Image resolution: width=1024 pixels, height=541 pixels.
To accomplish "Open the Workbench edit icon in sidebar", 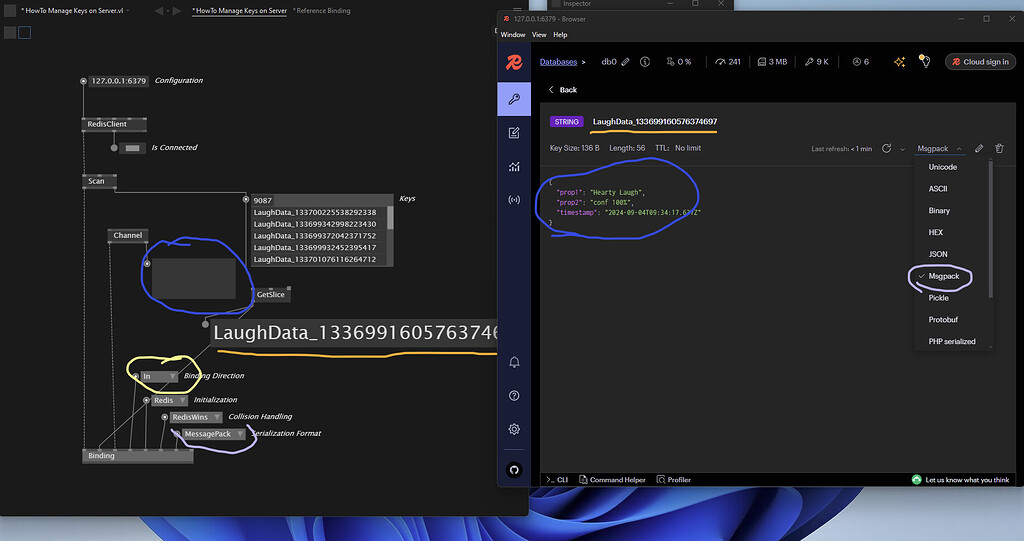I will click(x=514, y=133).
